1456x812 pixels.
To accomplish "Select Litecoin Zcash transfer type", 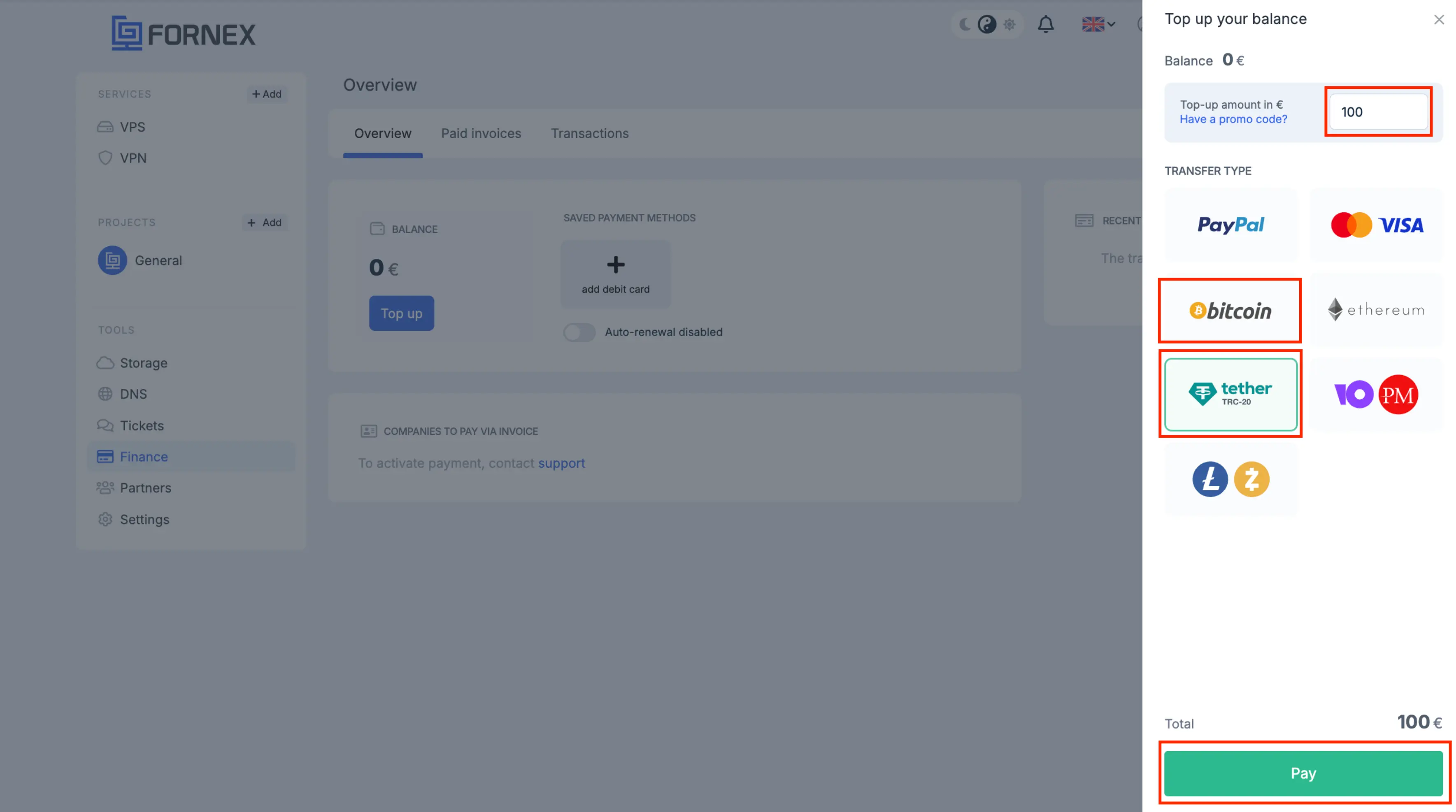I will [1230, 479].
